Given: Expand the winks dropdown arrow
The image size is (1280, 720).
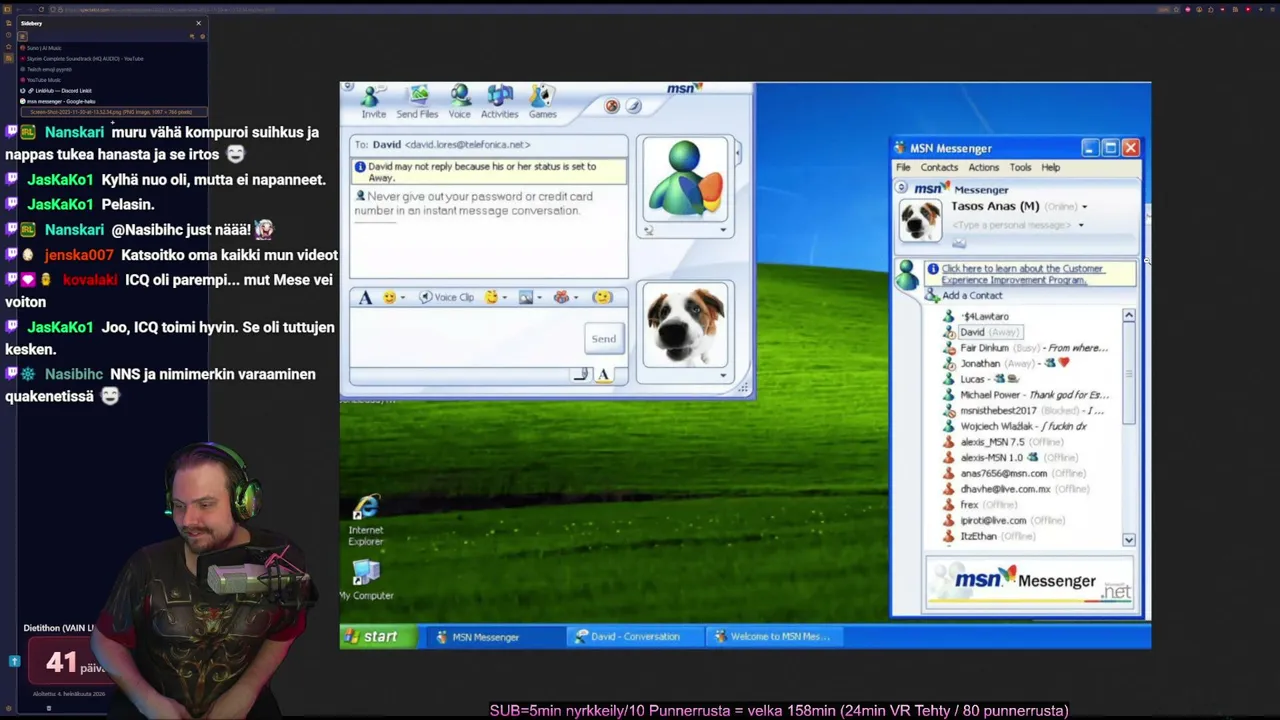Looking at the screenshot, I should click(x=504, y=298).
